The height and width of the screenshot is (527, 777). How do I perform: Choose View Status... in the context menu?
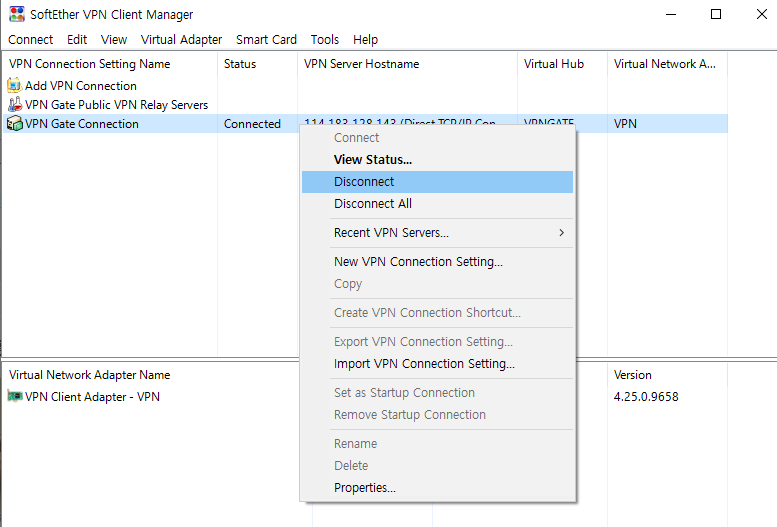tap(437, 160)
